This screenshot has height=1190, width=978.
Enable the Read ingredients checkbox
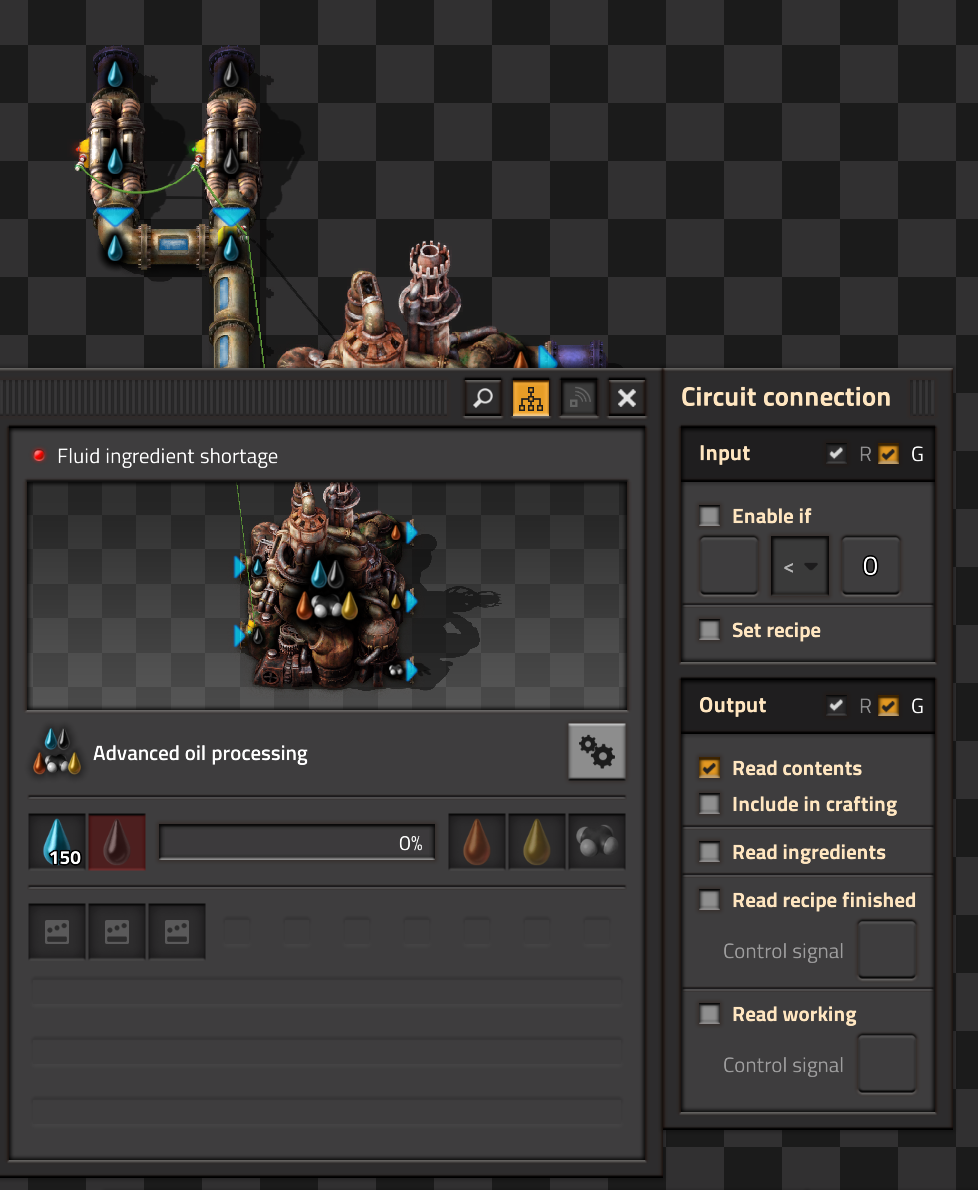(709, 852)
